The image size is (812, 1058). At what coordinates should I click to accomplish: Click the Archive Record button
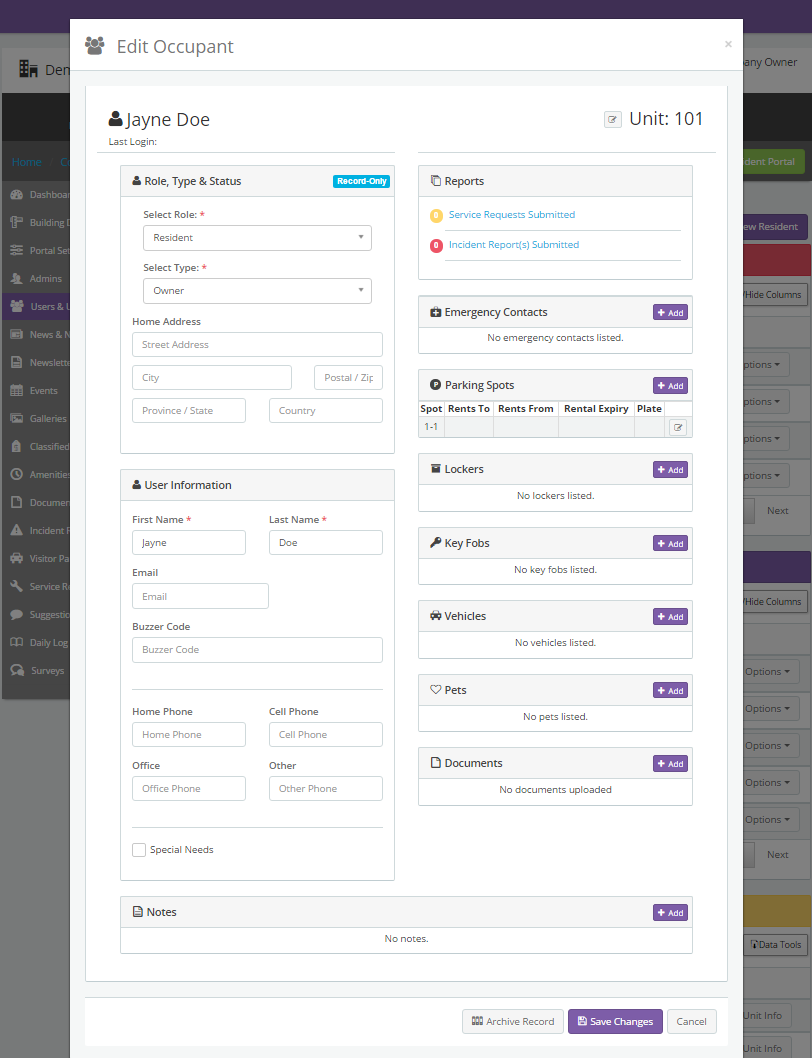(512, 1021)
